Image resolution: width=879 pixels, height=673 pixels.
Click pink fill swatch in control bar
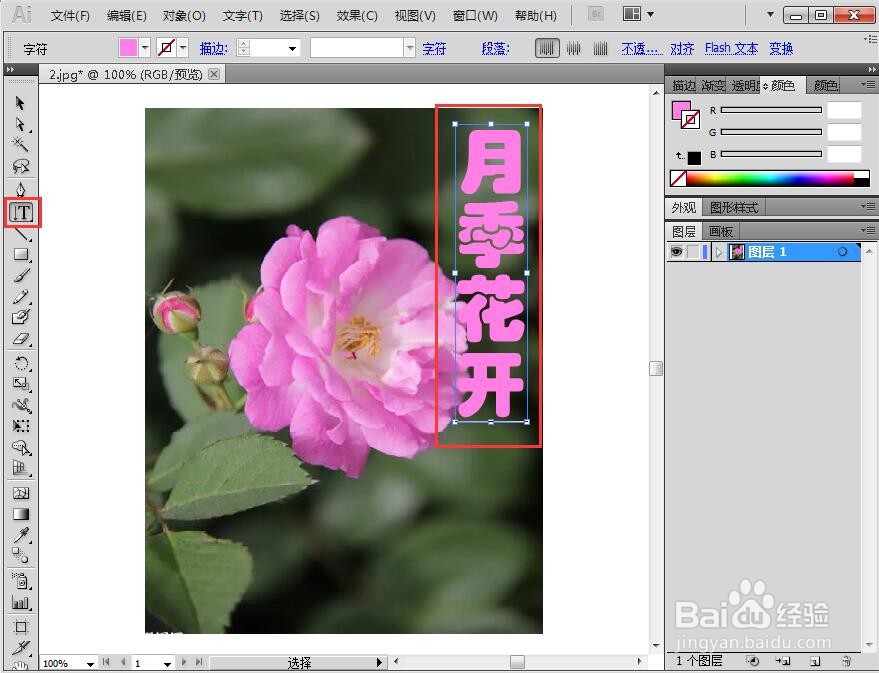click(128, 48)
